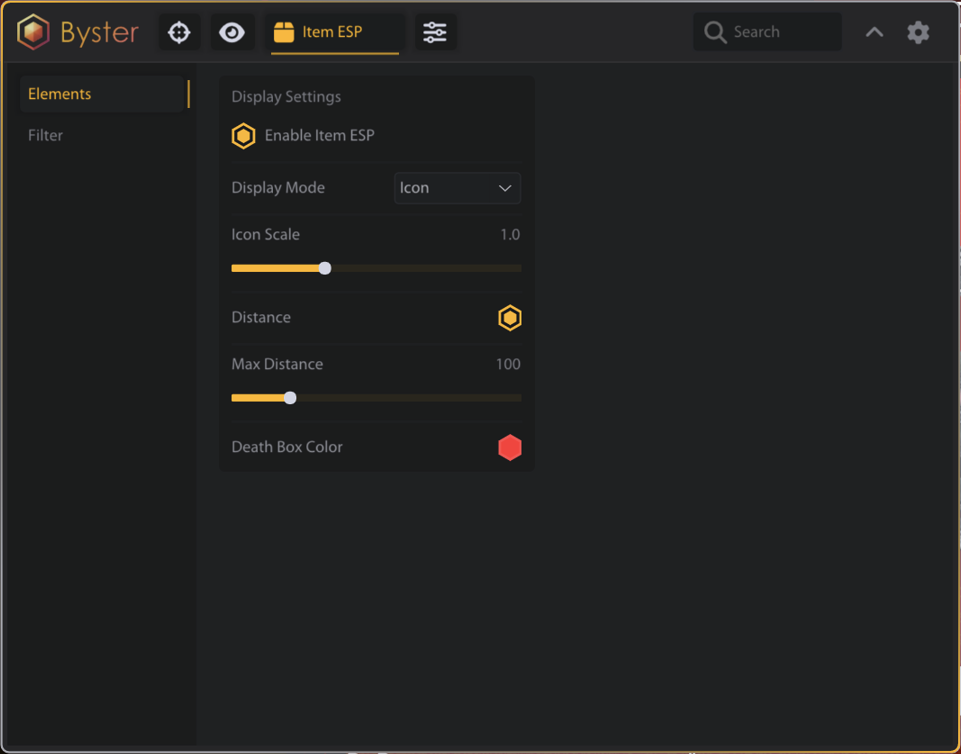The width and height of the screenshot is (961, 754).
Task: Click the Death Box Color label
Action: pyautogui.click(x=287, y=447)
